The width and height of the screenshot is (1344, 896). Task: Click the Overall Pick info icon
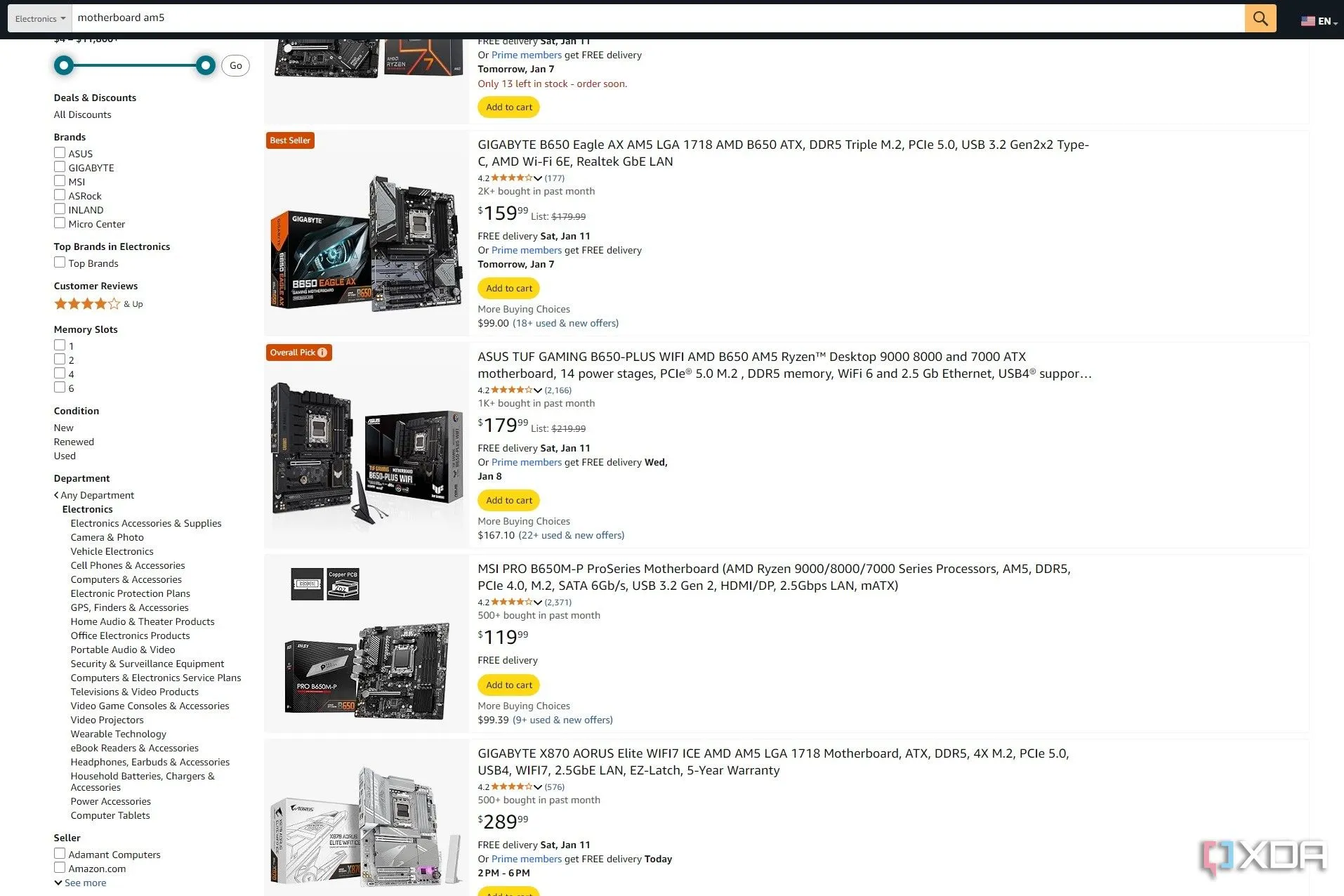pyautogui.click(x=322, y=353)
